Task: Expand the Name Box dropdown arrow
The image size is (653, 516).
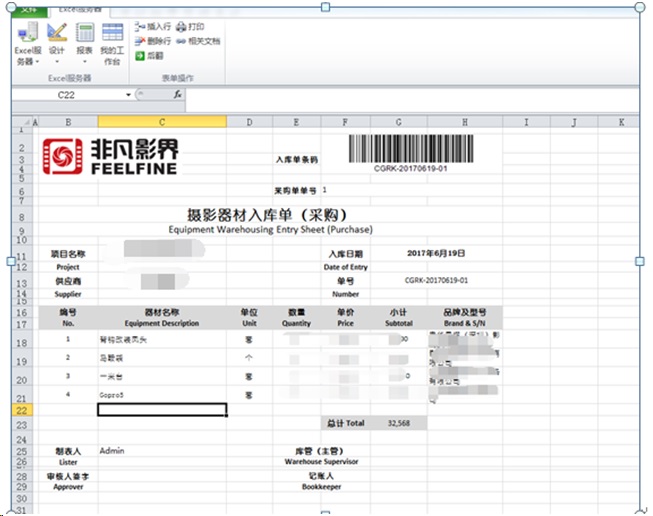Action: pos(129,95)
